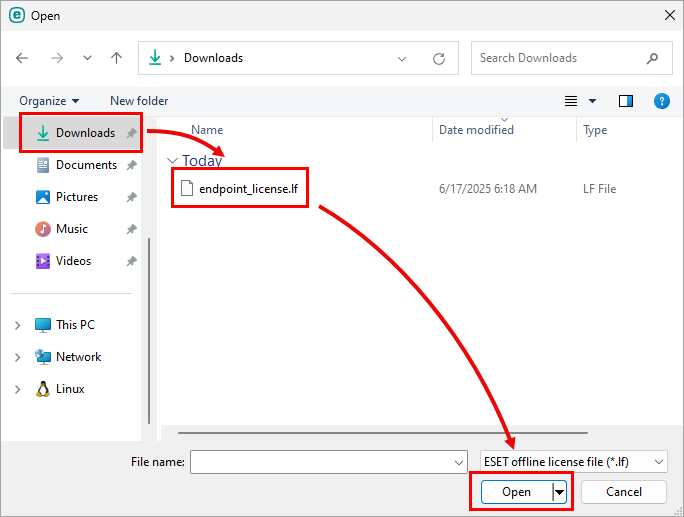The image size is (684, 517).
Task: Open the Help question mark icon
Action: [661, 101]
